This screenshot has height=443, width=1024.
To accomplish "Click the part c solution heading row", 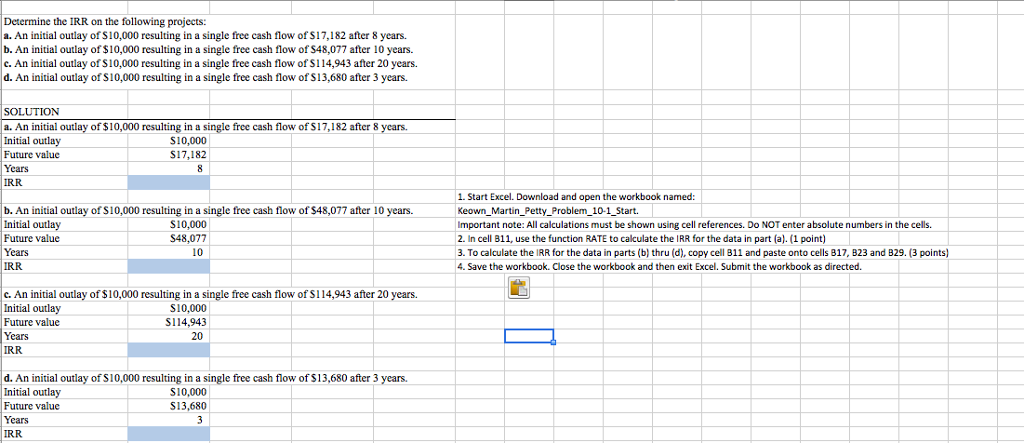I will (x=210, y=295).
